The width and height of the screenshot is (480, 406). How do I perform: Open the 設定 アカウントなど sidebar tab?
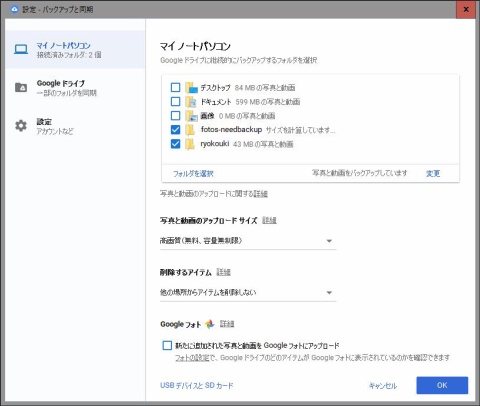point(75,126)
